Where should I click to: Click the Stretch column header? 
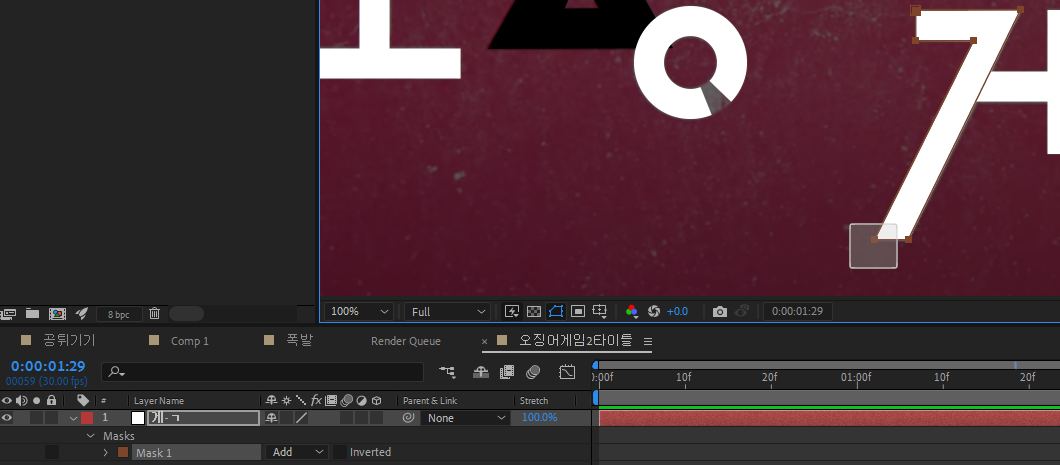(534, 401)
